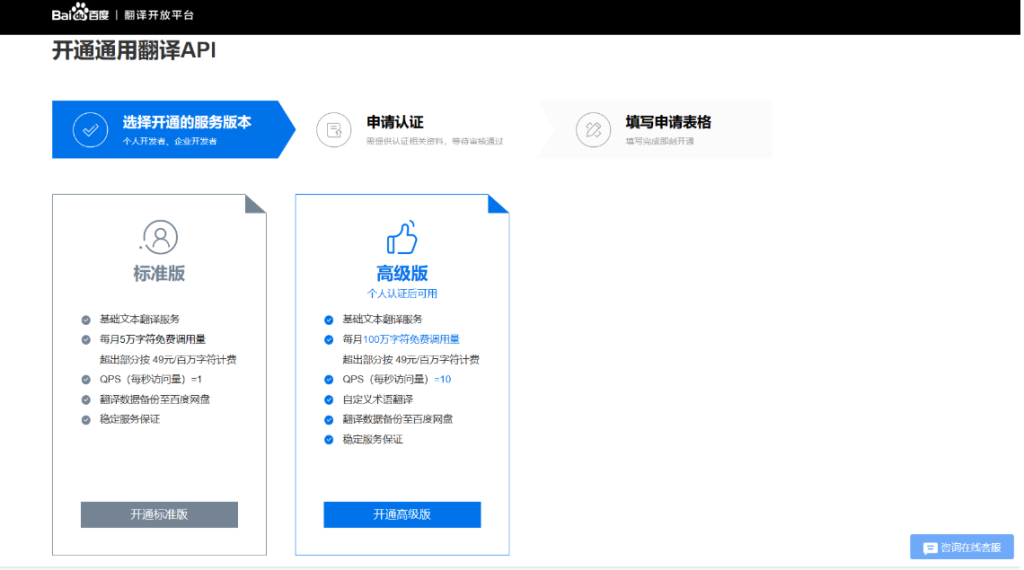Click blue check beside QPS =10

328,379
